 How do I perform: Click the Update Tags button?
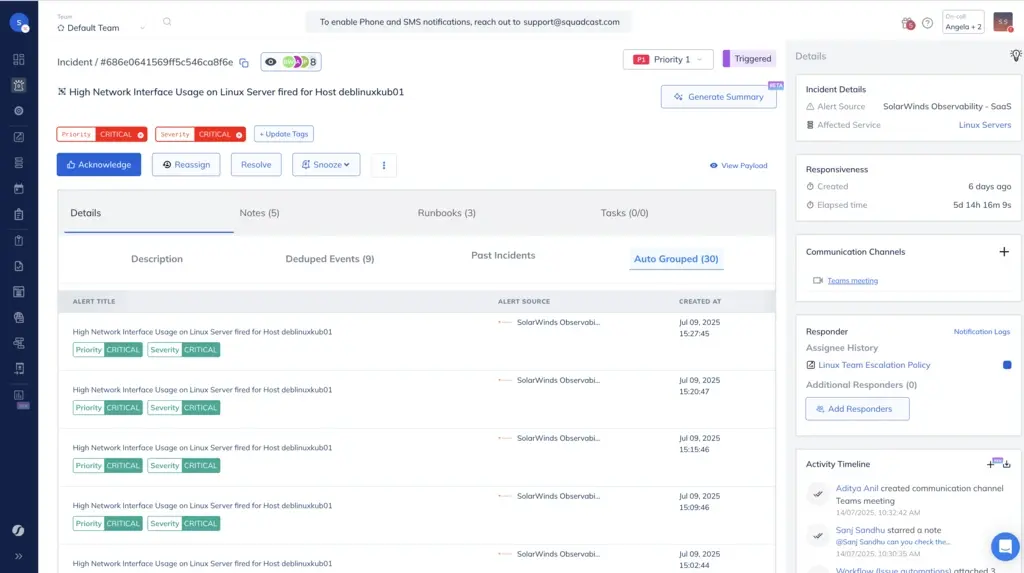pos(284,134)
